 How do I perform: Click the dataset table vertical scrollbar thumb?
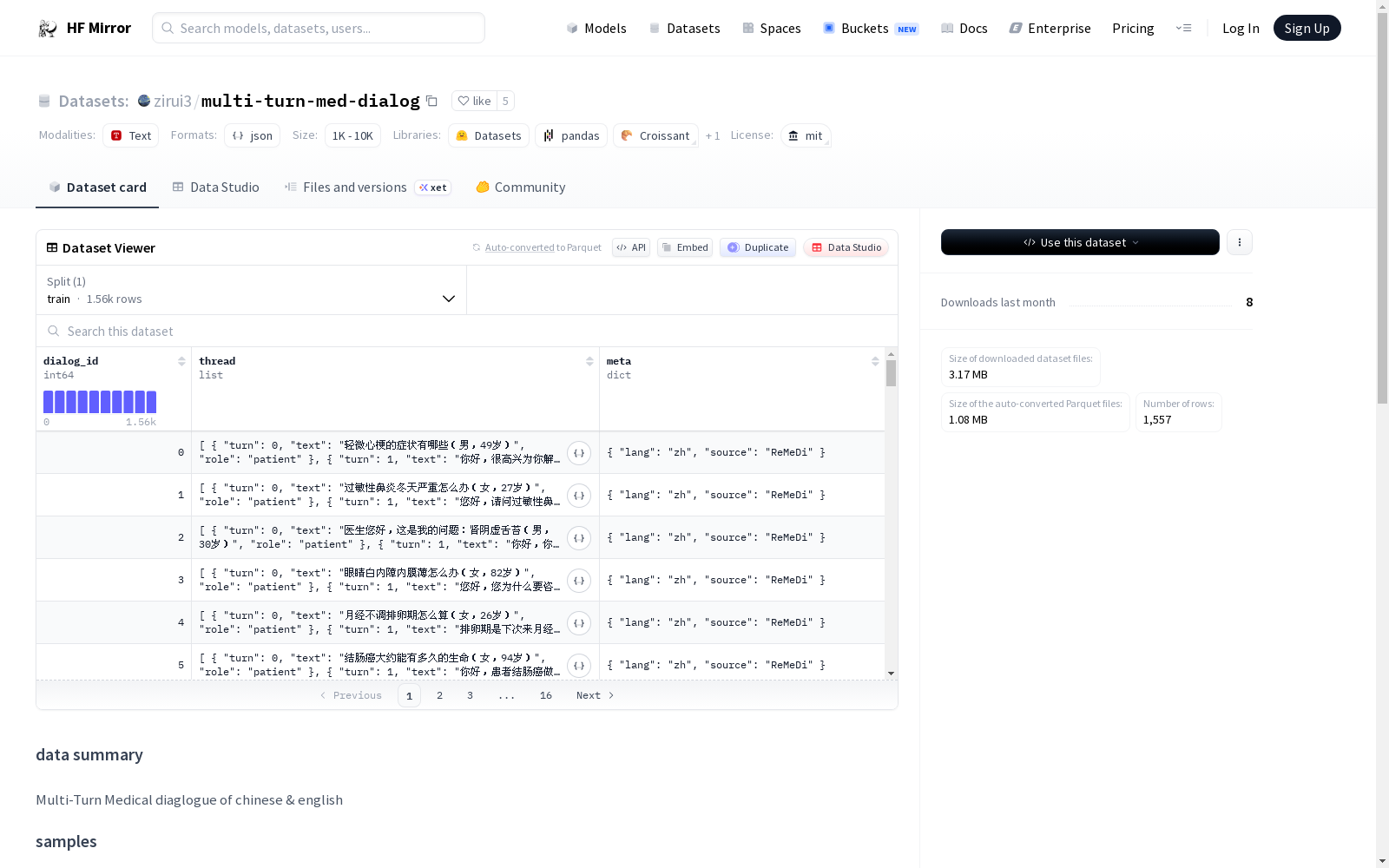(891, 373)
